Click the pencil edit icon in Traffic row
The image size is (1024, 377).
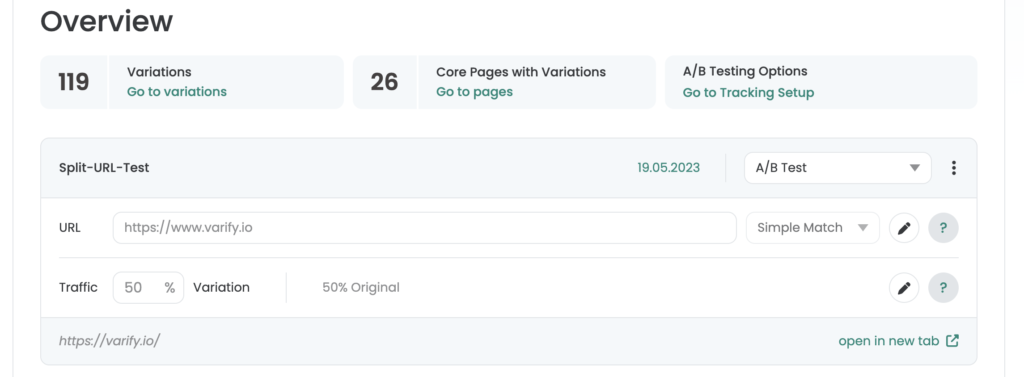point(904,288)
